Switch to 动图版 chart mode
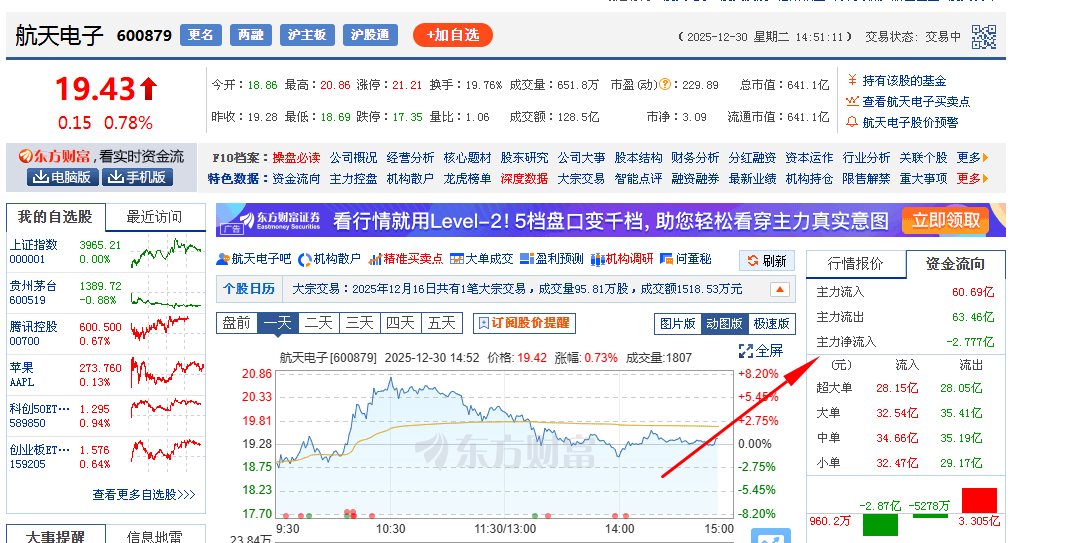 [725, 323]
